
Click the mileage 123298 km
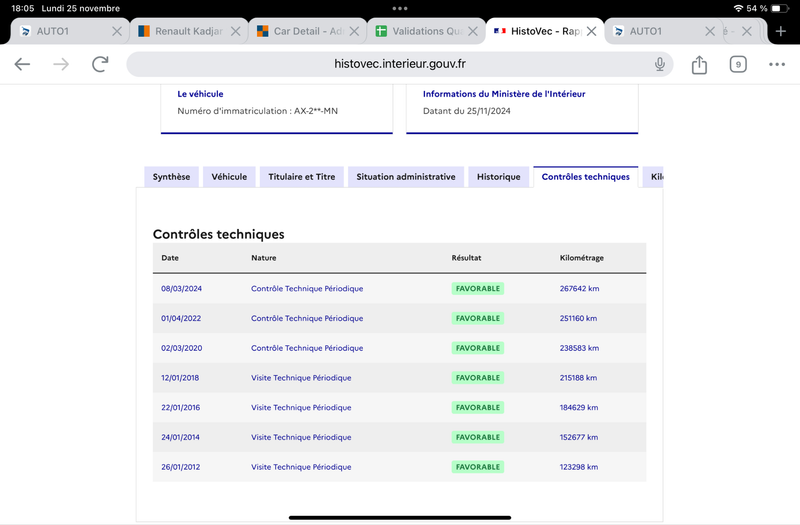point(579,467)
